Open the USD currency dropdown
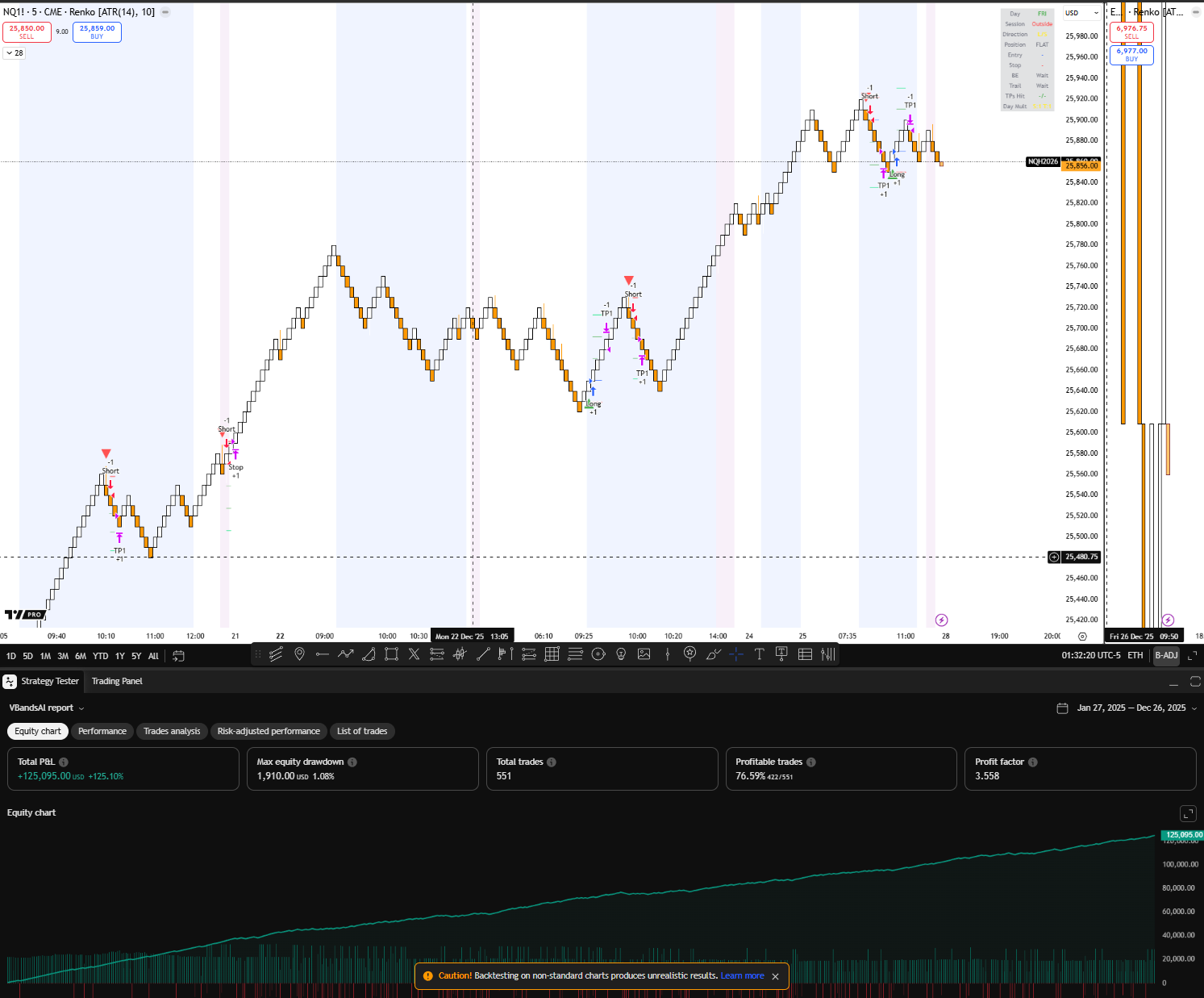The image size is (1204, 998). click(1081, 13)
